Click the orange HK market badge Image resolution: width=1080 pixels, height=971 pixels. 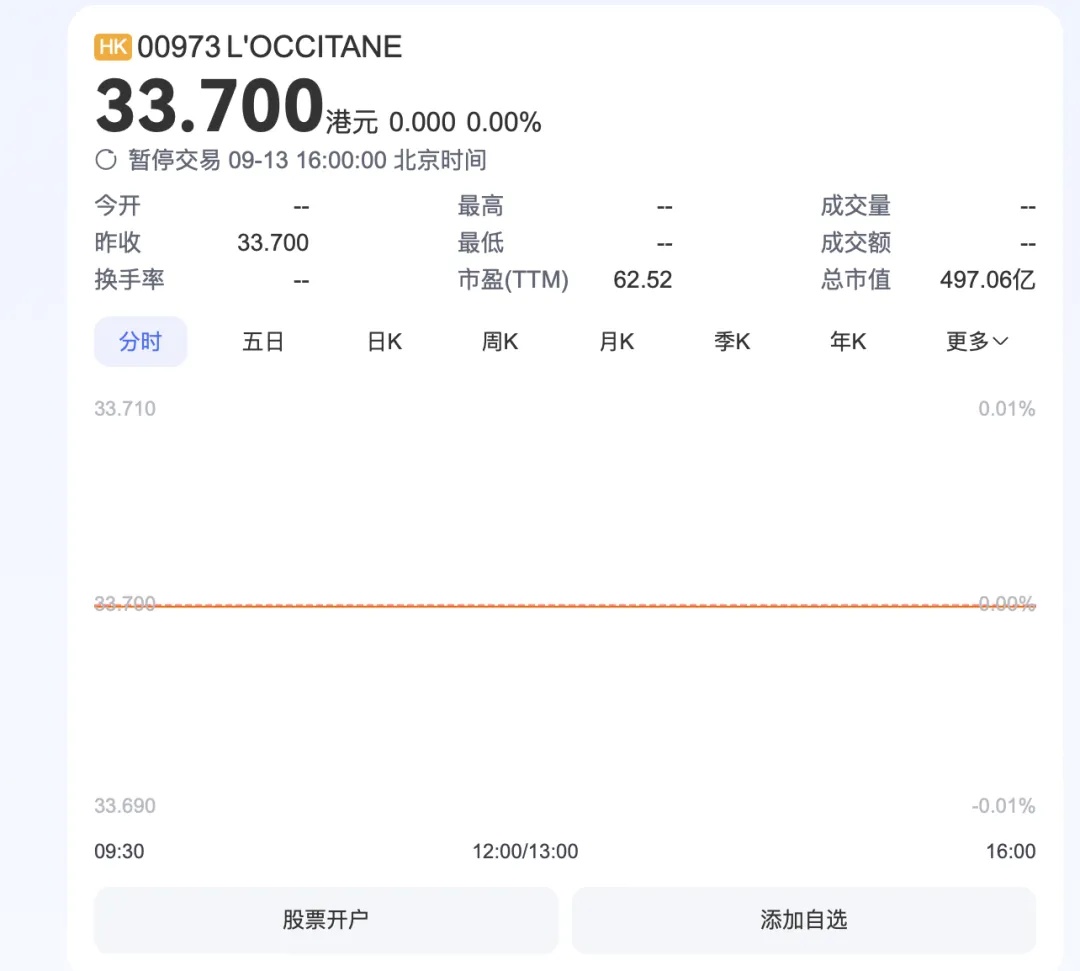click(113, 47)
